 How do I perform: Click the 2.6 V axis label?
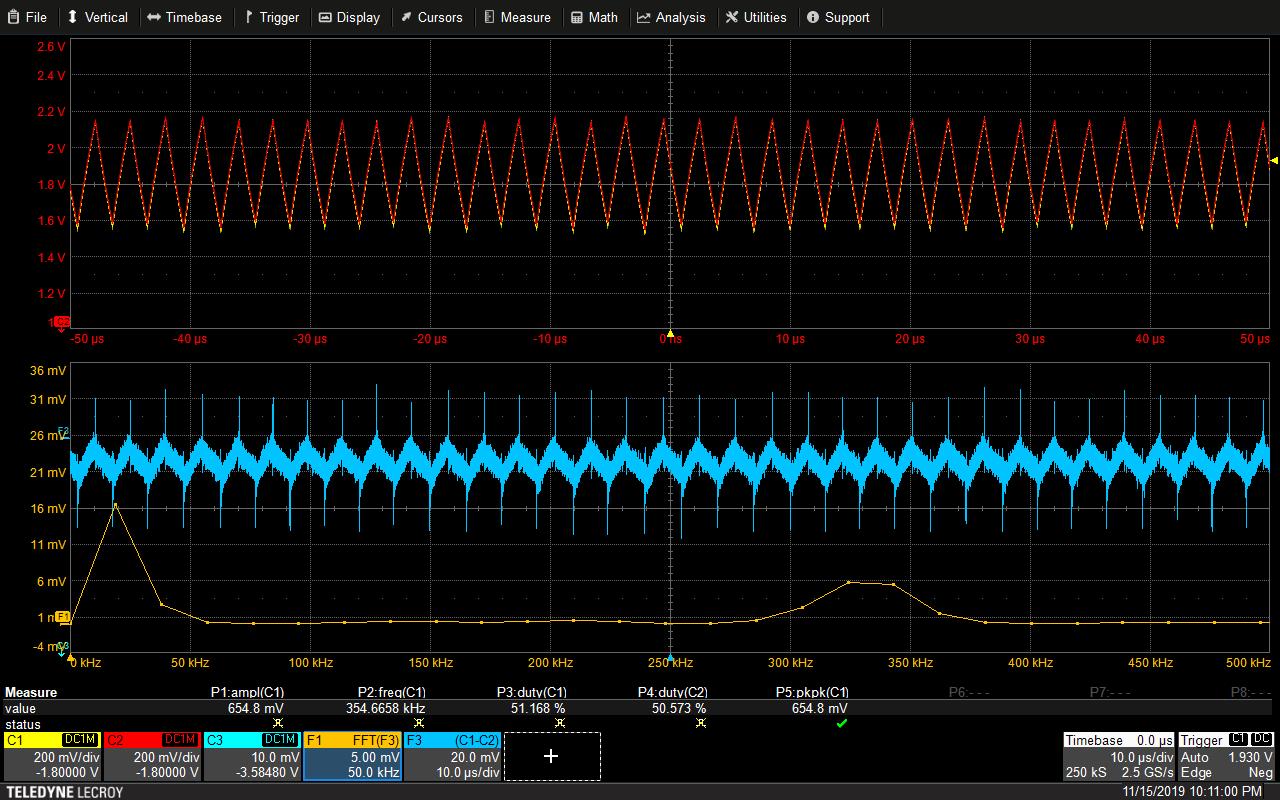point(51,47)
